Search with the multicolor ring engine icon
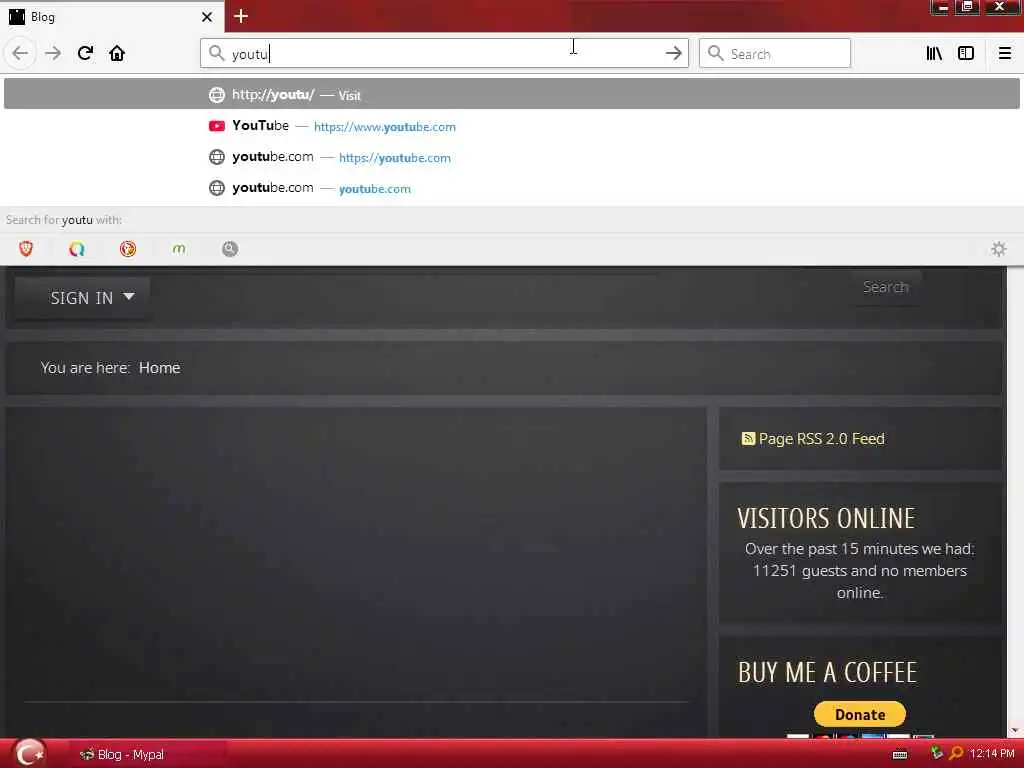 (x=77, y=249)
